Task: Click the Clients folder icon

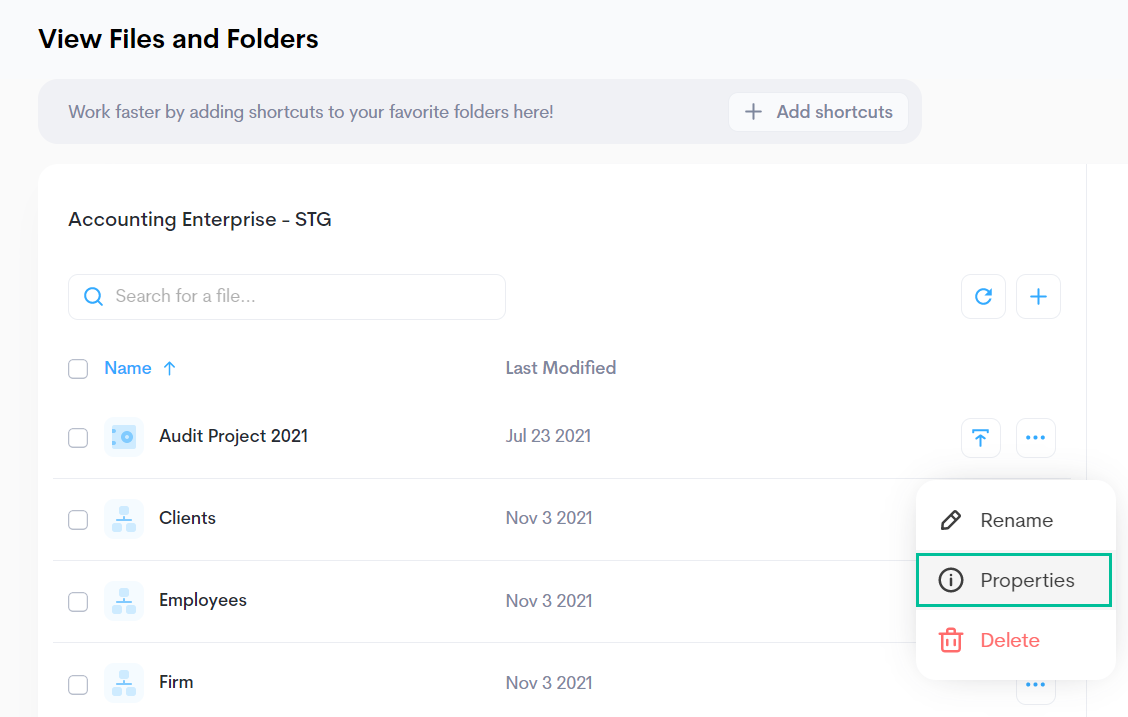Action: [x=124, y=519]
